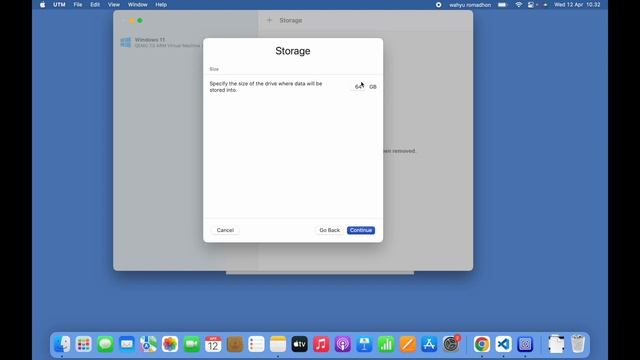Image resolution: width=640 pixels, height=360 pixels.
Task: Open Visual Studio Code from the Dock
Action: (503, 344)
